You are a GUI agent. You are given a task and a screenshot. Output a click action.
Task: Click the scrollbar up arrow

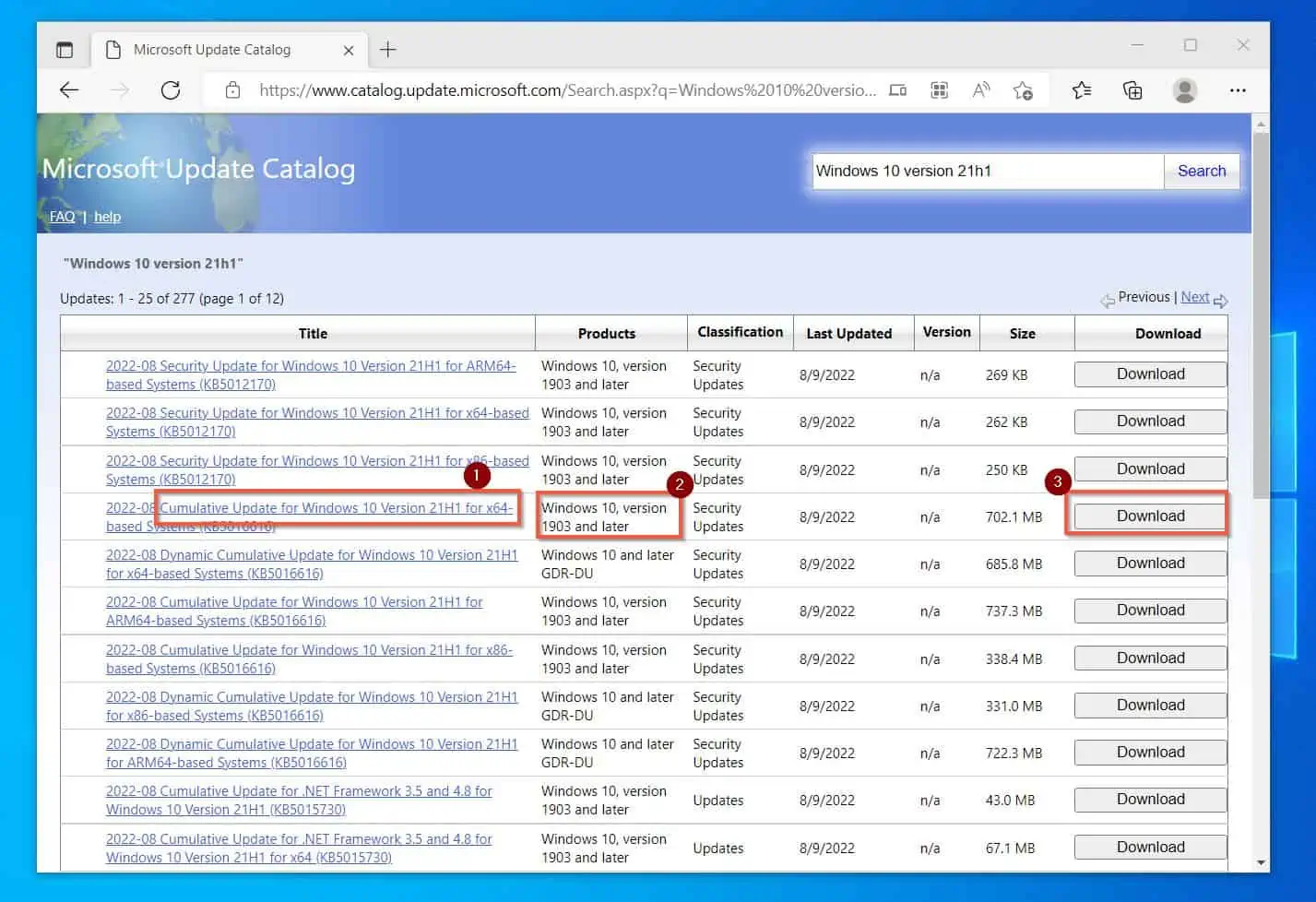click(1261, 123)
